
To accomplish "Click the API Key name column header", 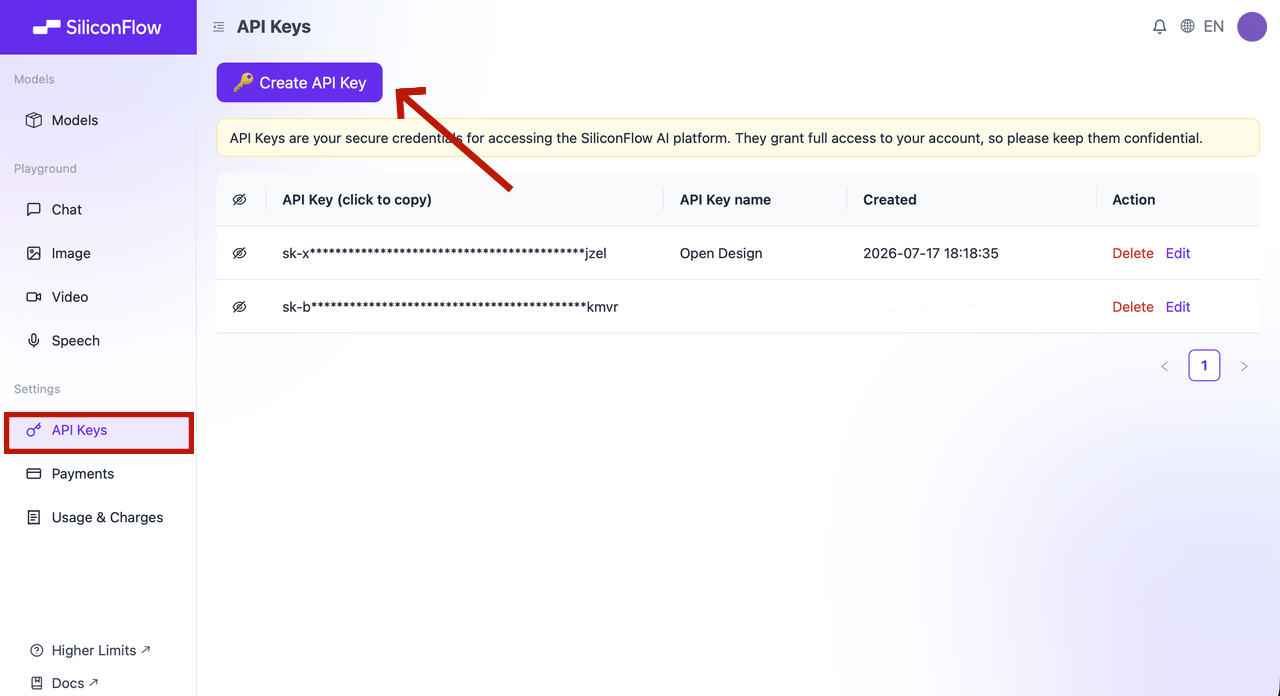I will point(725,200).
